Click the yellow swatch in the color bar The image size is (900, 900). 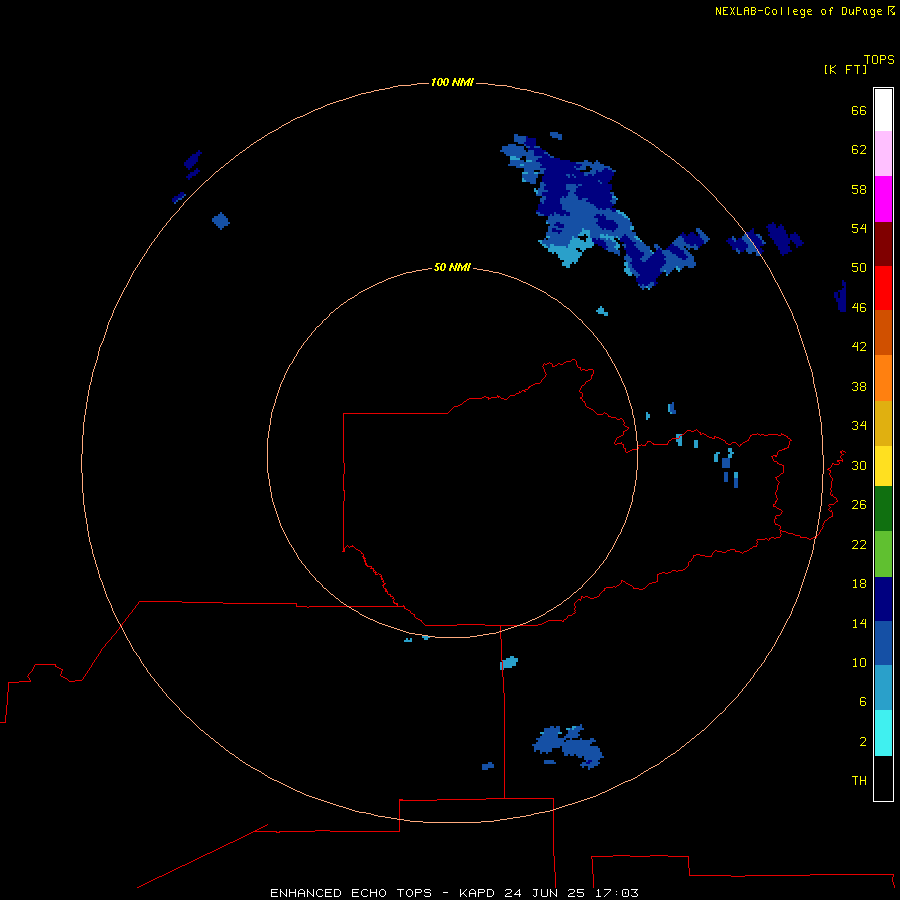pos(883,466)
